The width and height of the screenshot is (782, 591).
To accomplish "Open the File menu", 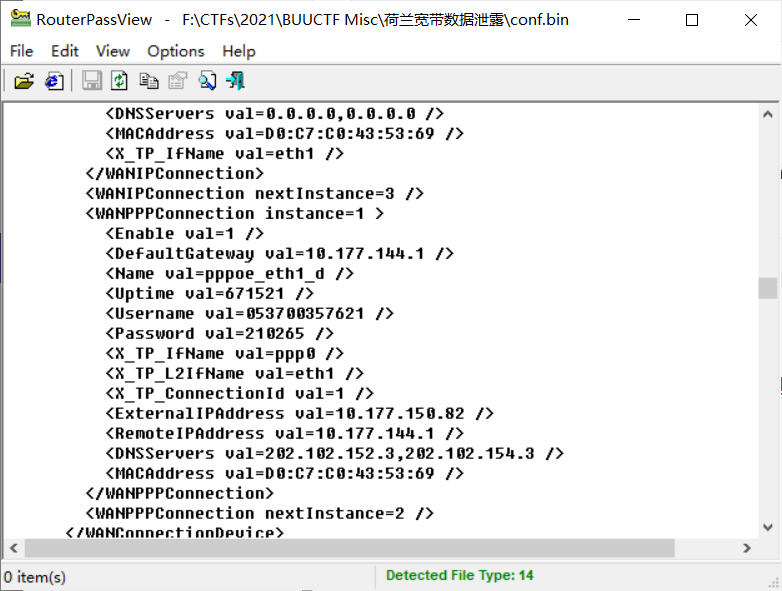I will coord(21,51).
